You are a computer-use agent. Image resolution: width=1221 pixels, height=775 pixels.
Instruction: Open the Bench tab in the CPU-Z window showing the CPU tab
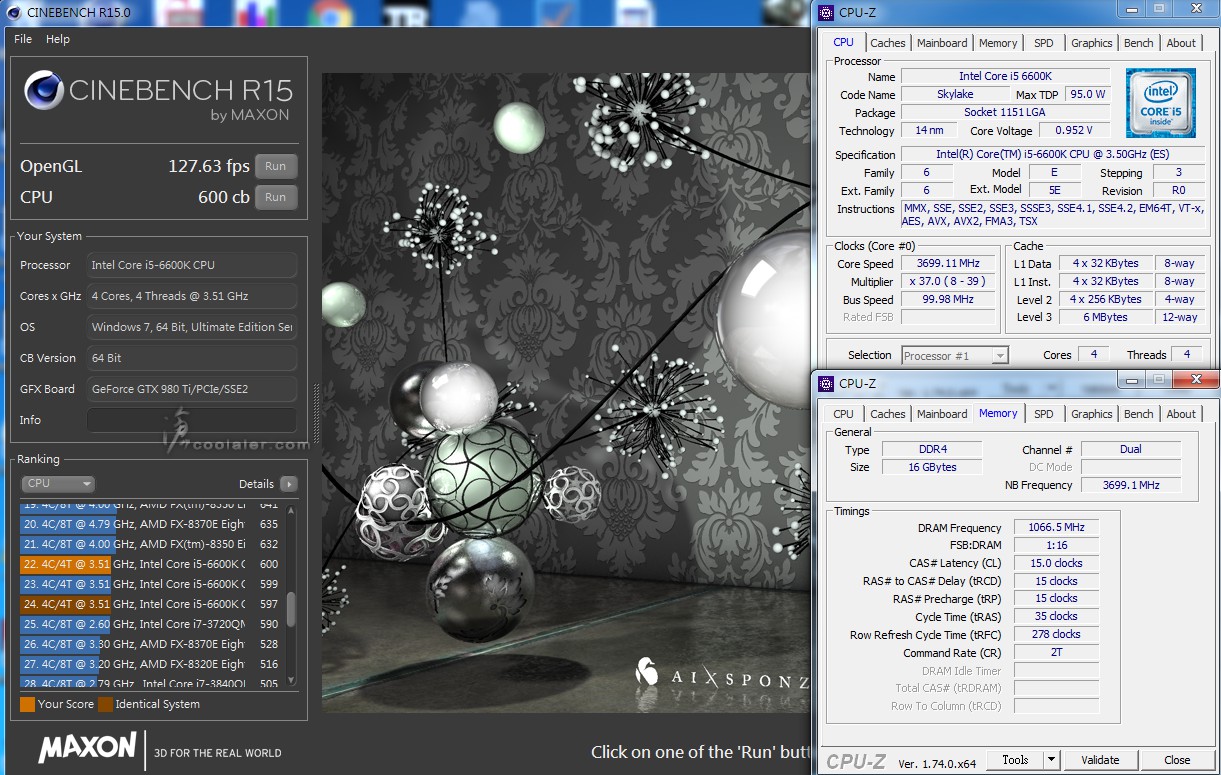tap(1138, 43)
